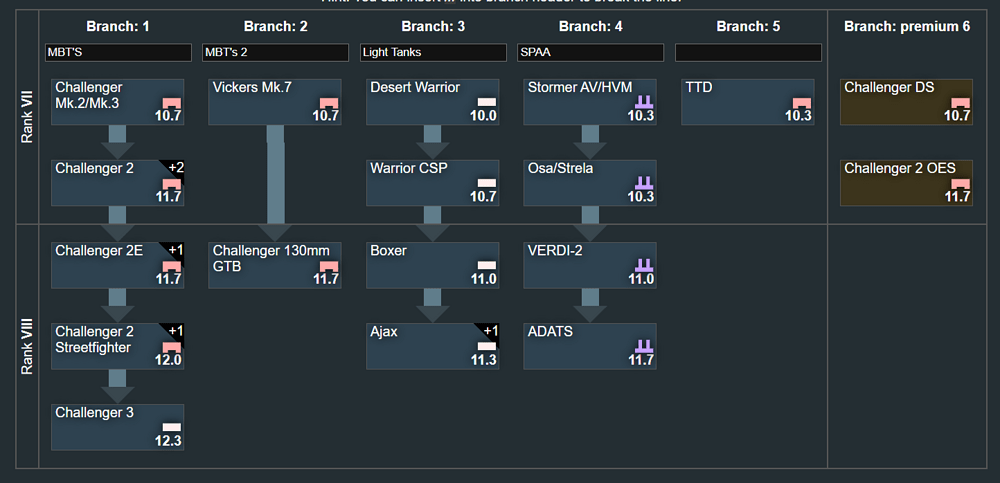The image size is (1000, 483).
Task: Click the vehicle icon on Ajax card
Action: coord(487,346)
